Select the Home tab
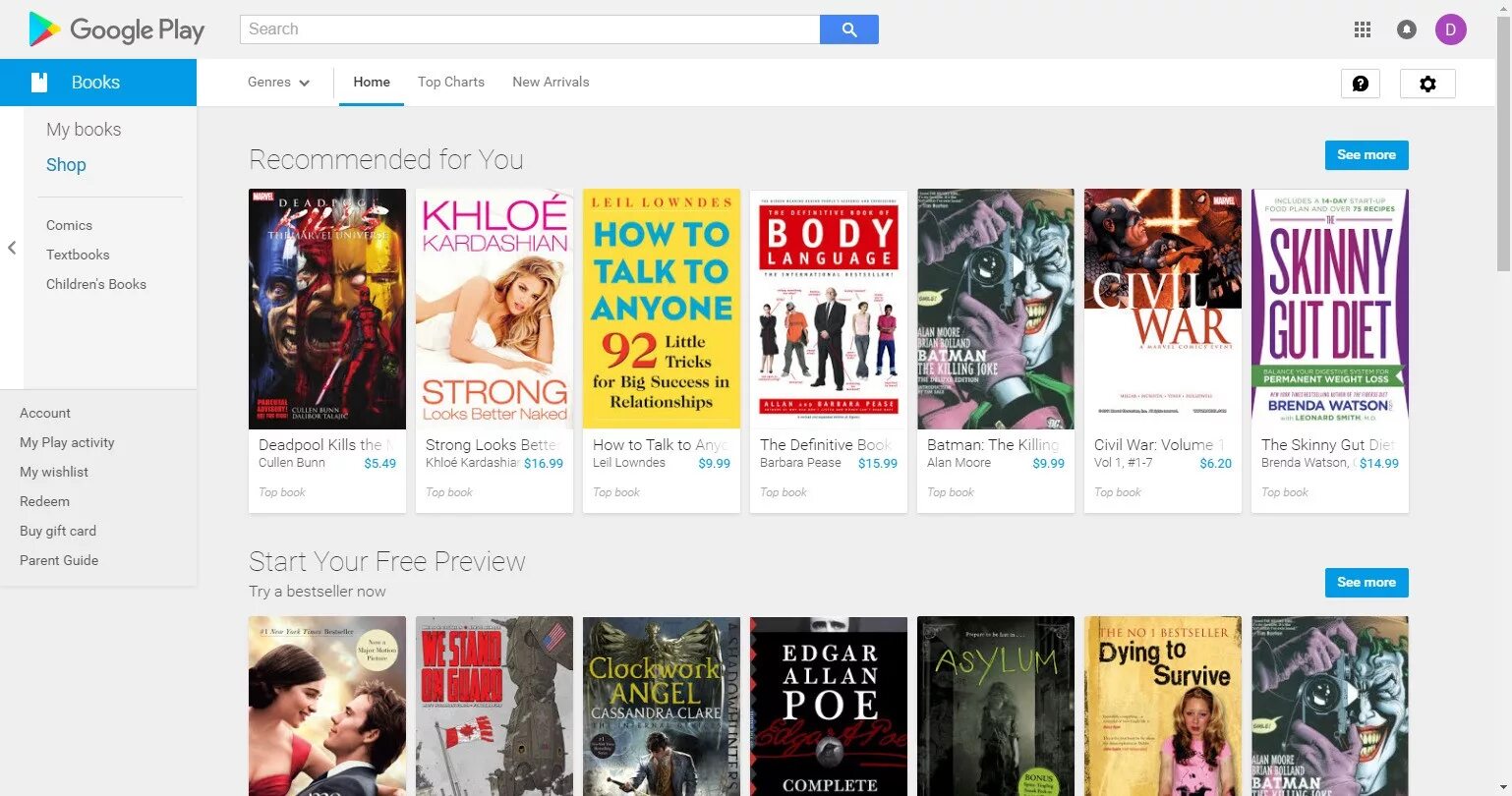The width and height of the screenshot is (1512, 796). [x=371, y=83]
